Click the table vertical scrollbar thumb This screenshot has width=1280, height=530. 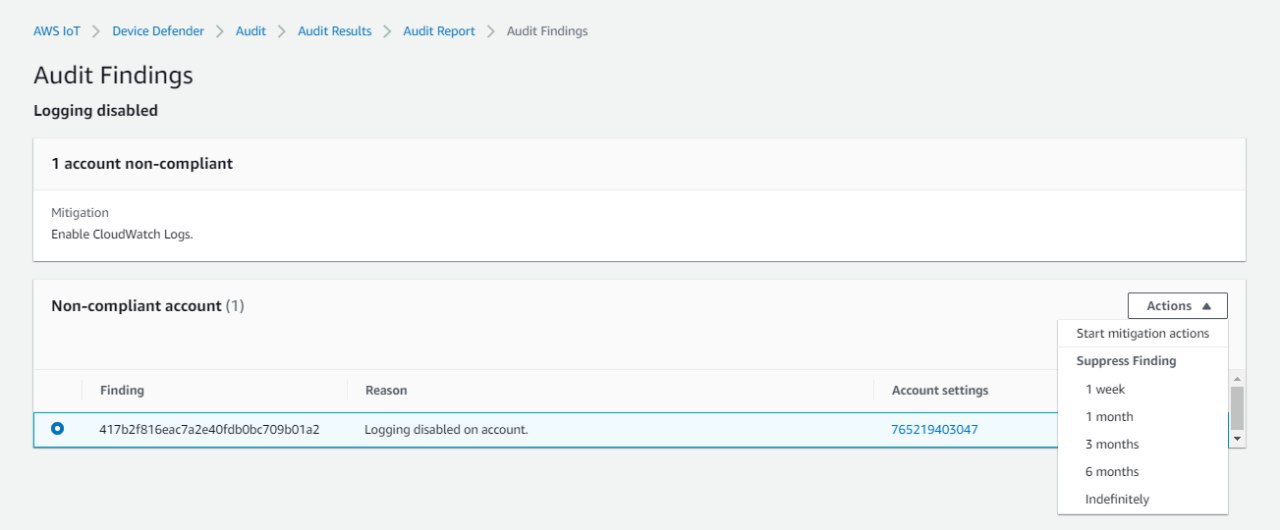coord(1238,408)
